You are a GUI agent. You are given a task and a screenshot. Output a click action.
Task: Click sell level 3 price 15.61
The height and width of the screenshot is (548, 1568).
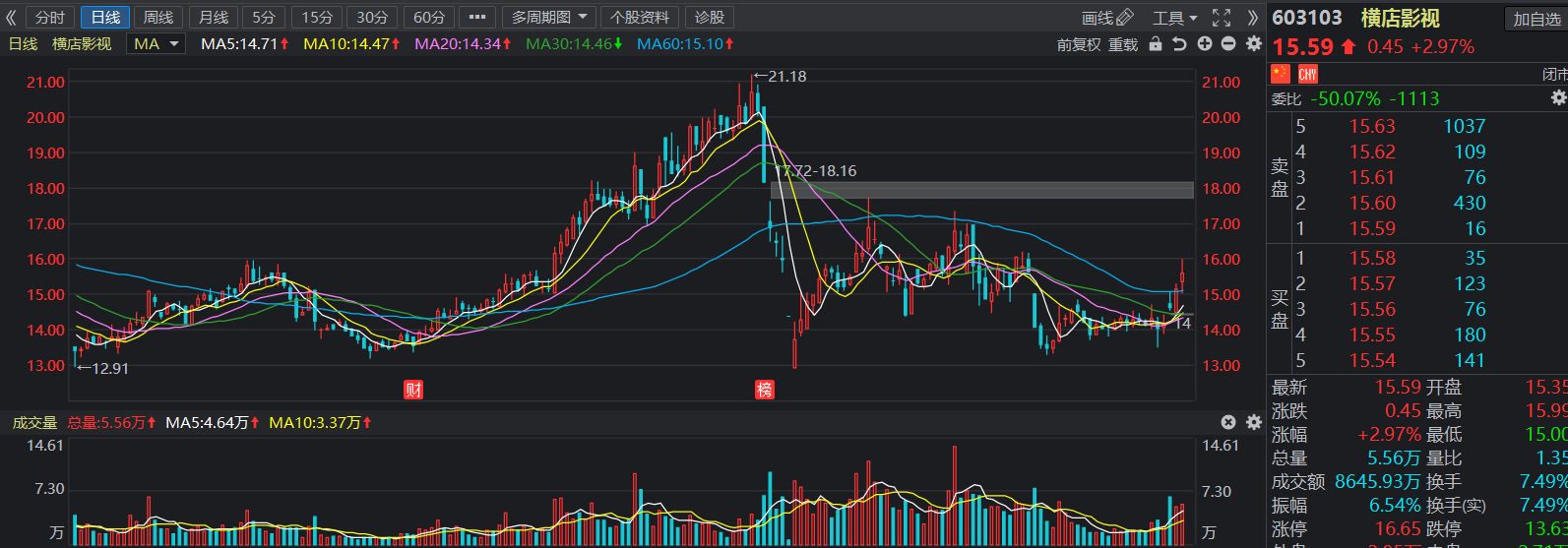point(1372,177)
